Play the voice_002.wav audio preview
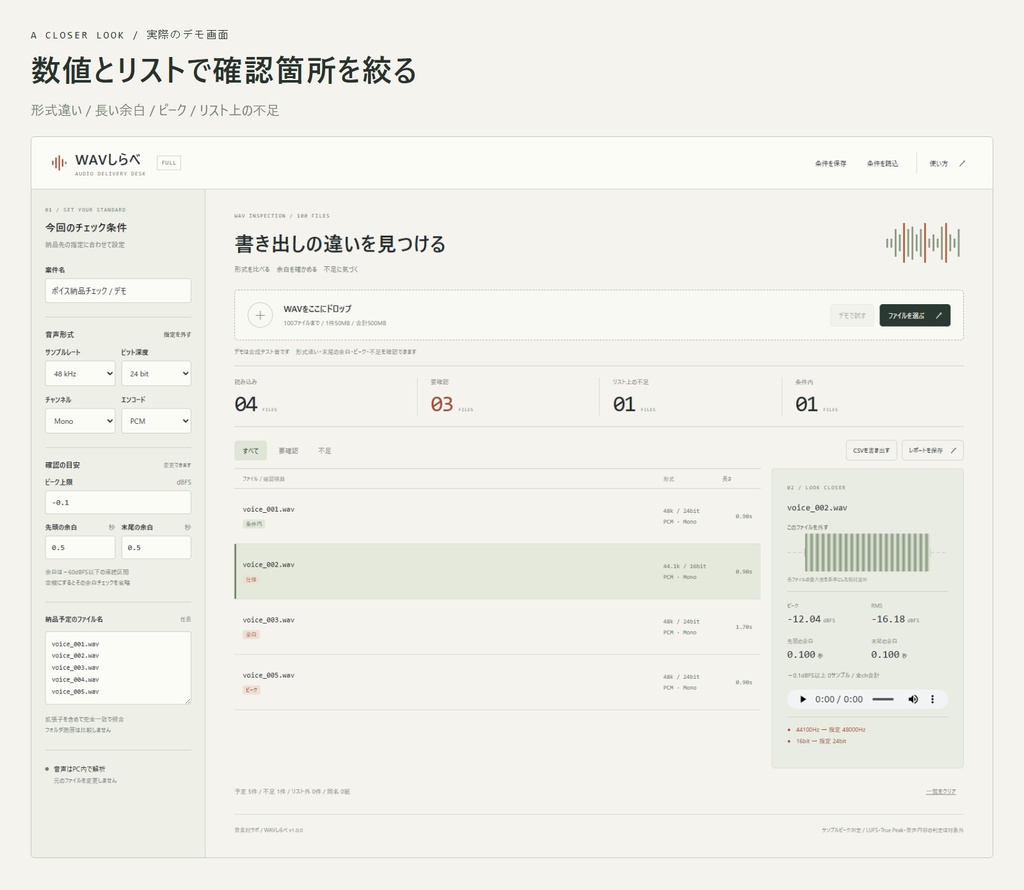The height and width of the screenshot is (890, 1024). tap(803, 699)
